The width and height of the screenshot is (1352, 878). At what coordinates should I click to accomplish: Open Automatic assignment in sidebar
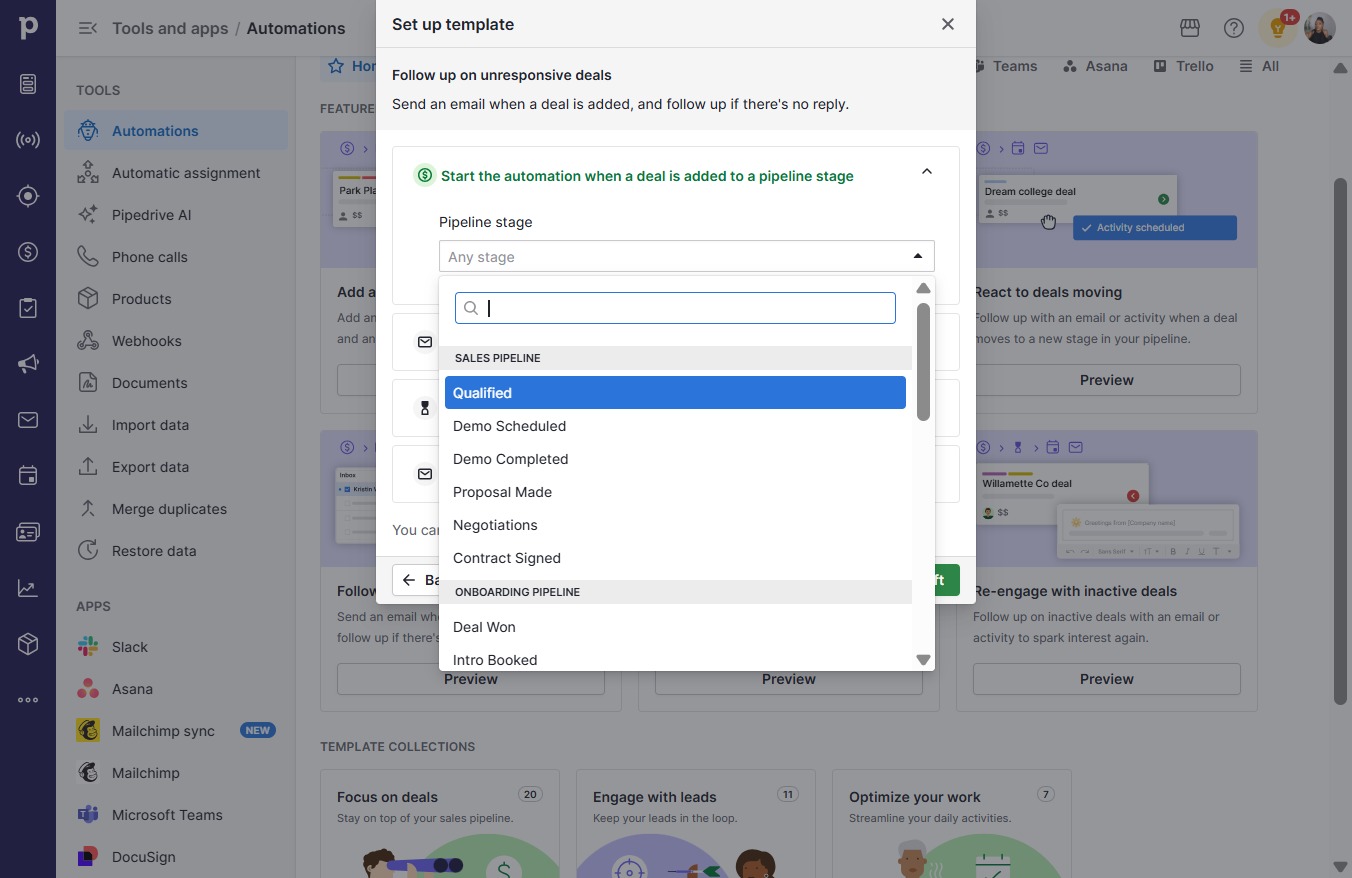[x=176, y=173]
